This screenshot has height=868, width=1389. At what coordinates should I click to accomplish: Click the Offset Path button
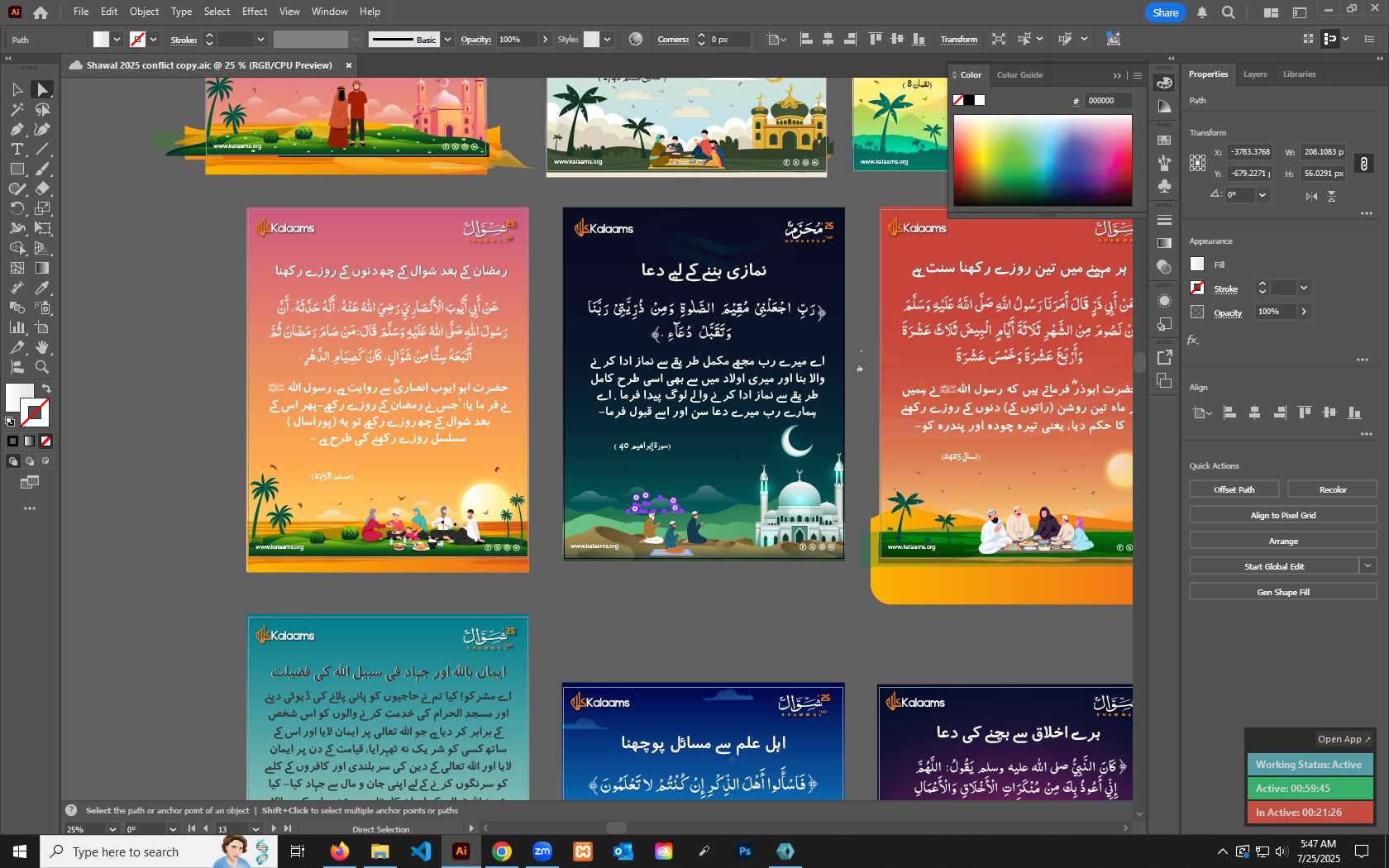[x=1234, y=489]
